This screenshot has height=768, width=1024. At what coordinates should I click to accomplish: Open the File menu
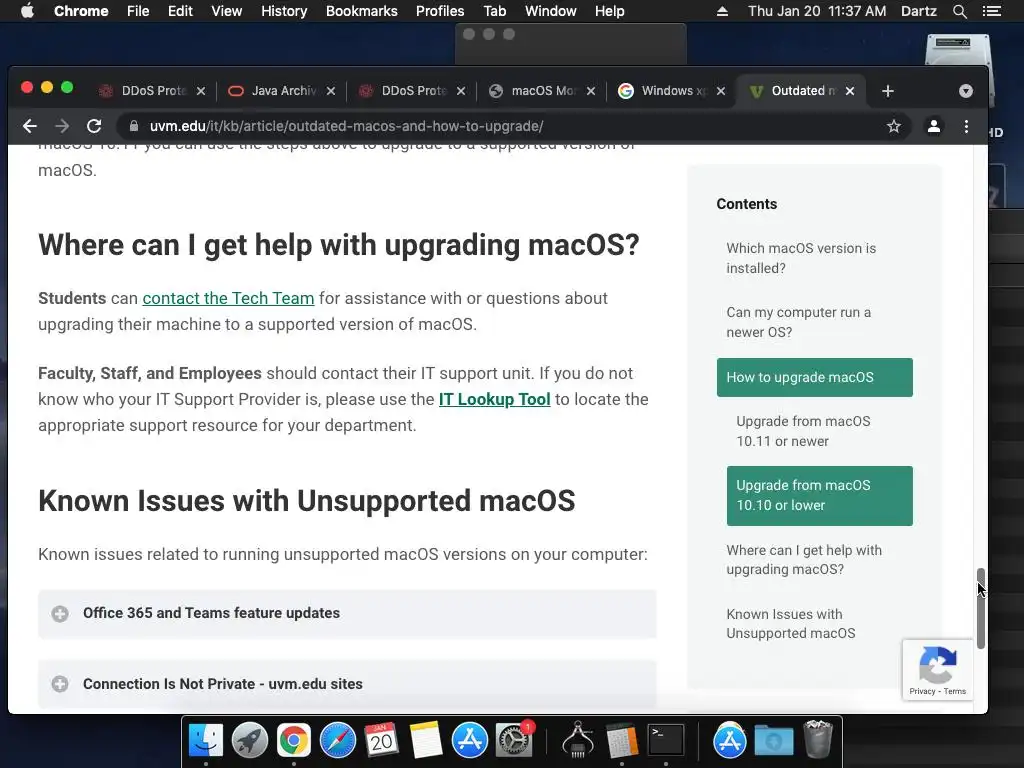click(x=138, y=11)
